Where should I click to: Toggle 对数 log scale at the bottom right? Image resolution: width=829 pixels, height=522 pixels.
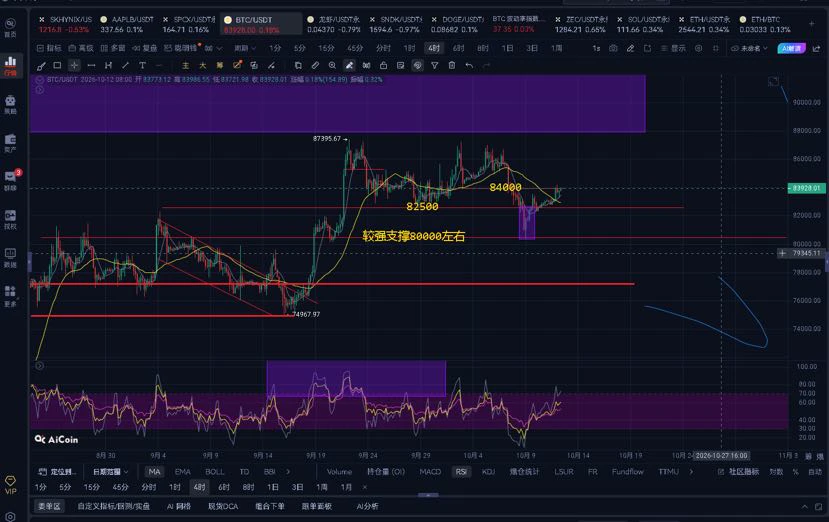tap(776, 471)
